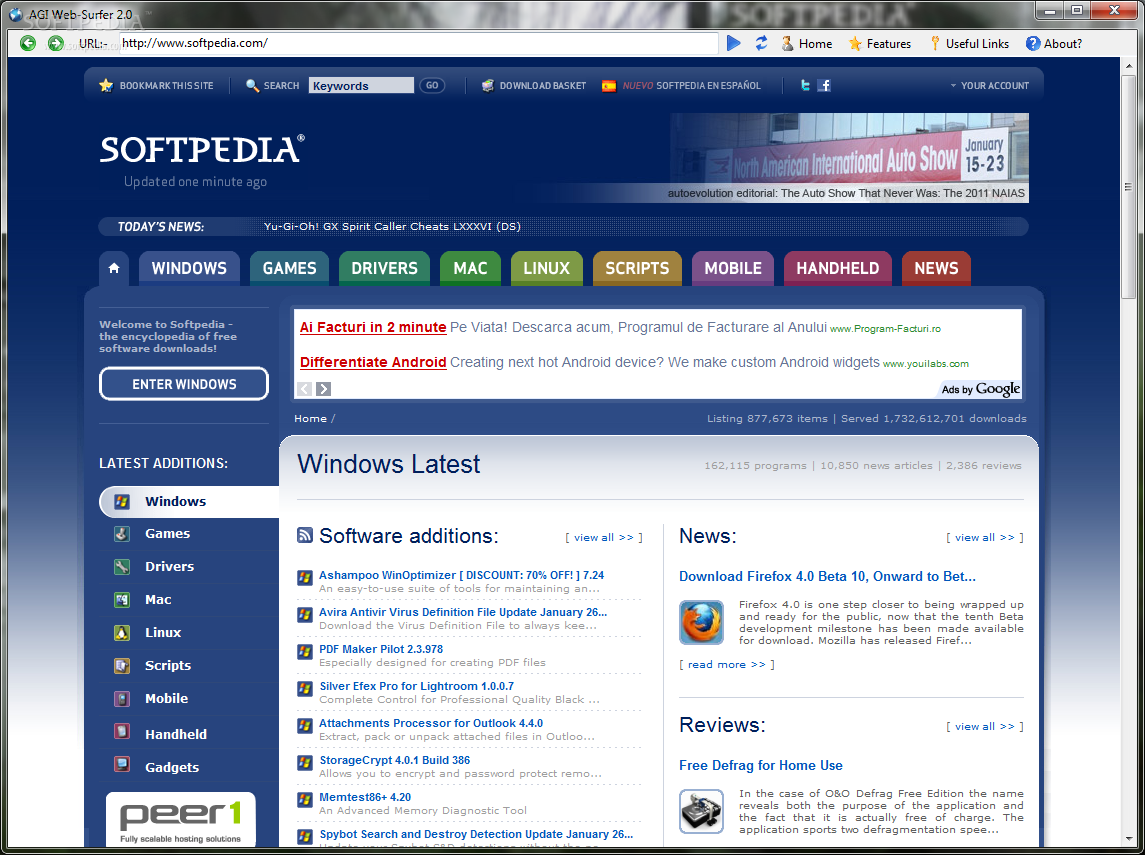The width and height of the screenshot is (1145, 855).
Task: Click the Home breadcrumb link
Action: pos(310,418)
